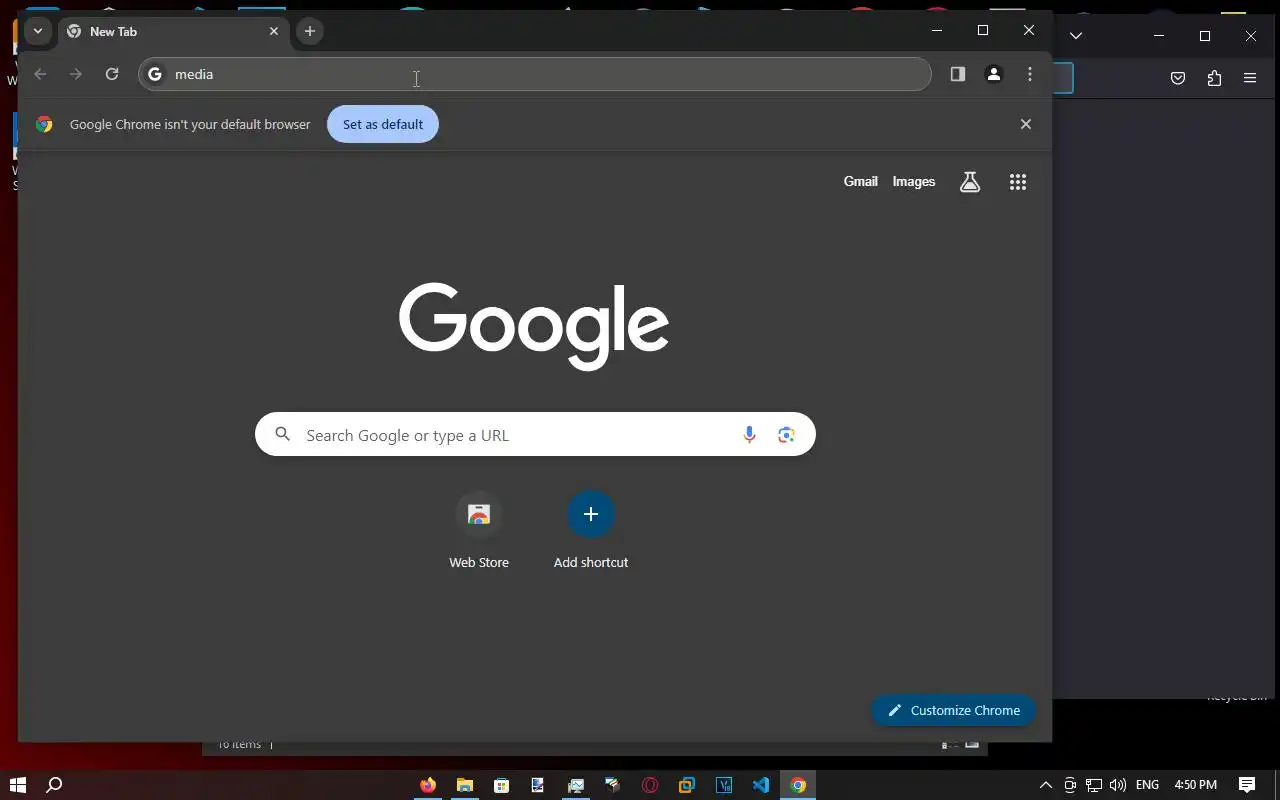Viewport: 1280px width, 800px height.
Task: Click the Chrome taskbar icon
Action: tap(798, 785)
